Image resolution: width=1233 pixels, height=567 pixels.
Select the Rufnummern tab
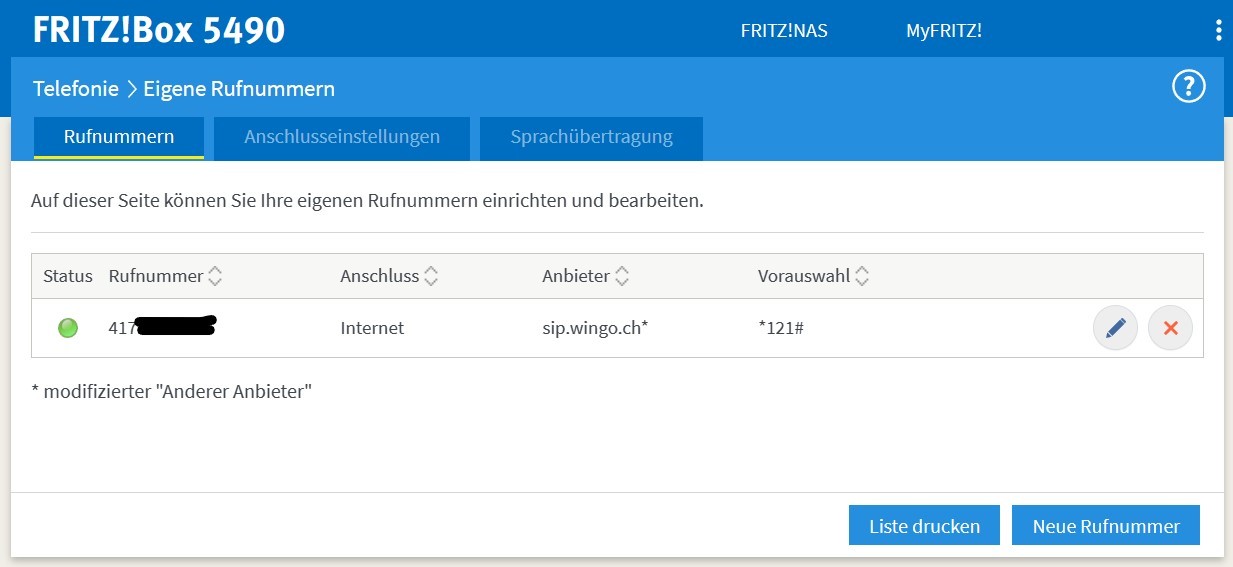(x=119, y=138)
